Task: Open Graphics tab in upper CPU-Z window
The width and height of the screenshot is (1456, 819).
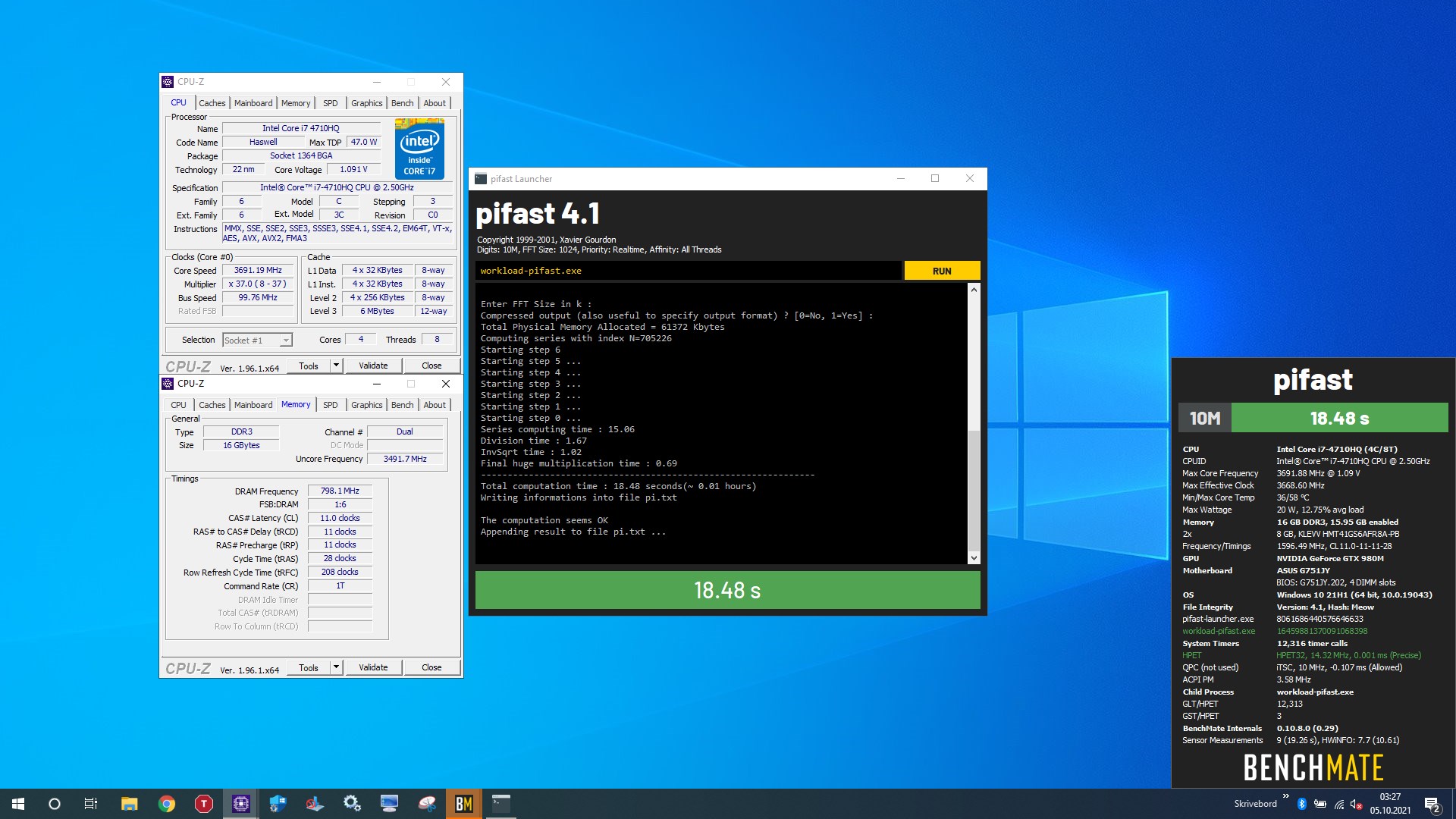Action: pos(367,103)
